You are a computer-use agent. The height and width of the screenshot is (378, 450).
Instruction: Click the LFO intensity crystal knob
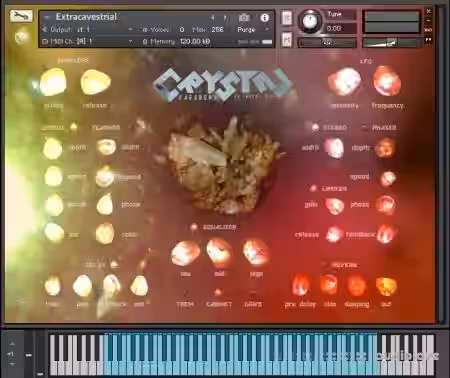click(344, 82)
